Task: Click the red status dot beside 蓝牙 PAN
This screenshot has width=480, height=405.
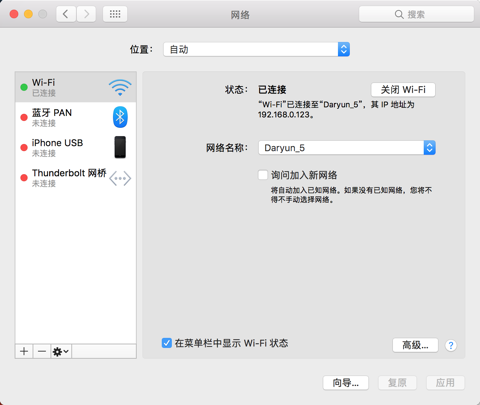Action: point(24,117)
